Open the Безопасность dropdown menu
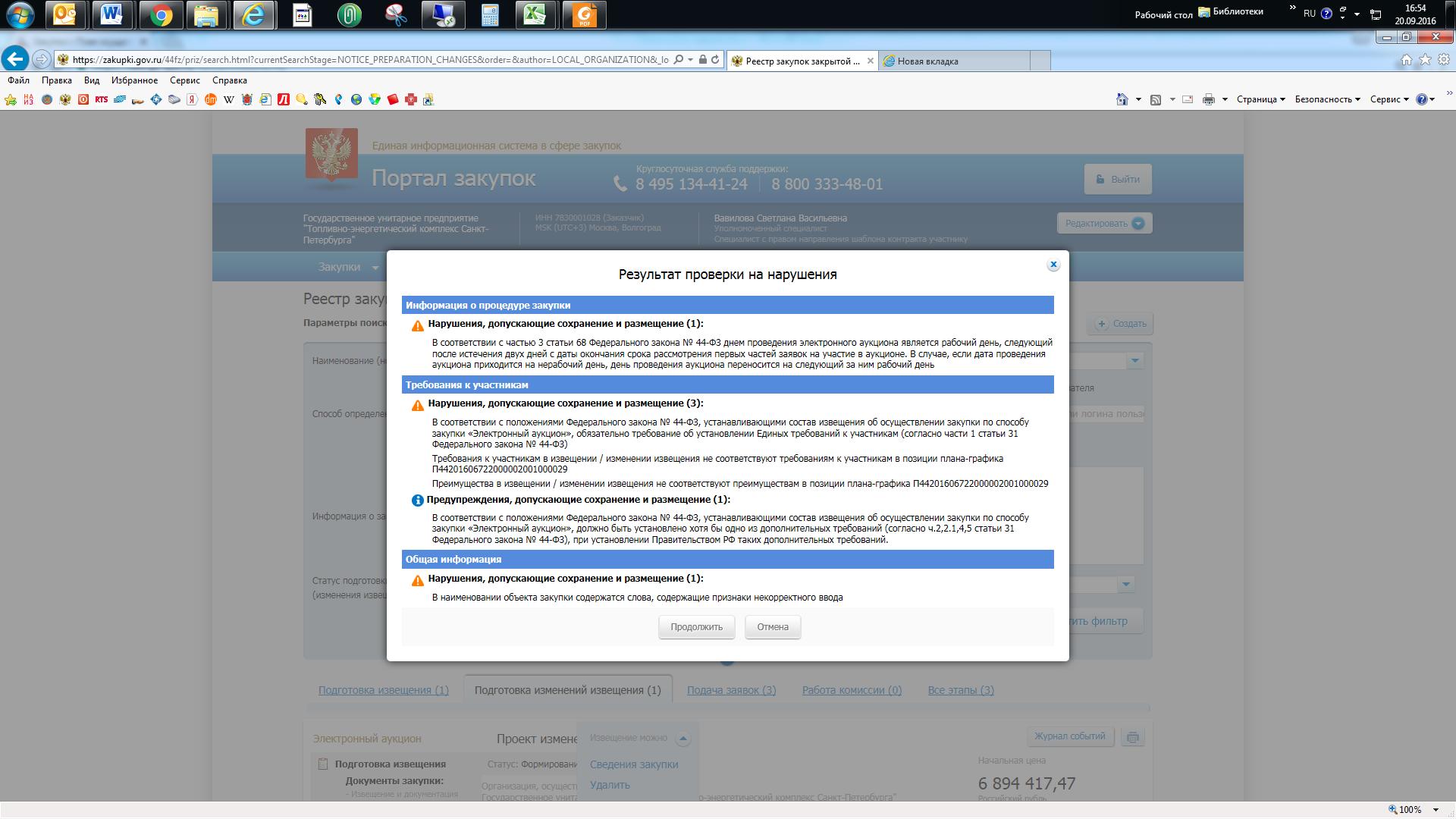The image size is (1456, 819). click(1327, 99)
